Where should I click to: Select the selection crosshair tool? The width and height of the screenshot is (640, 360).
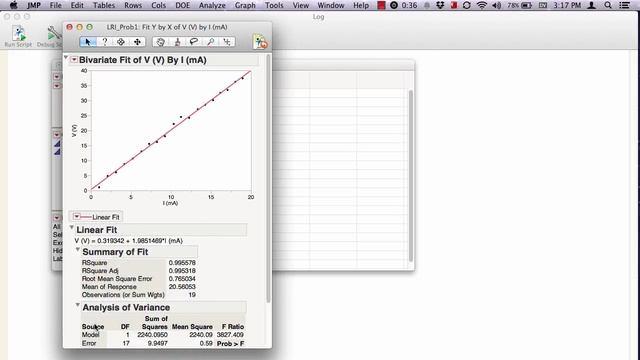(121, 42)
